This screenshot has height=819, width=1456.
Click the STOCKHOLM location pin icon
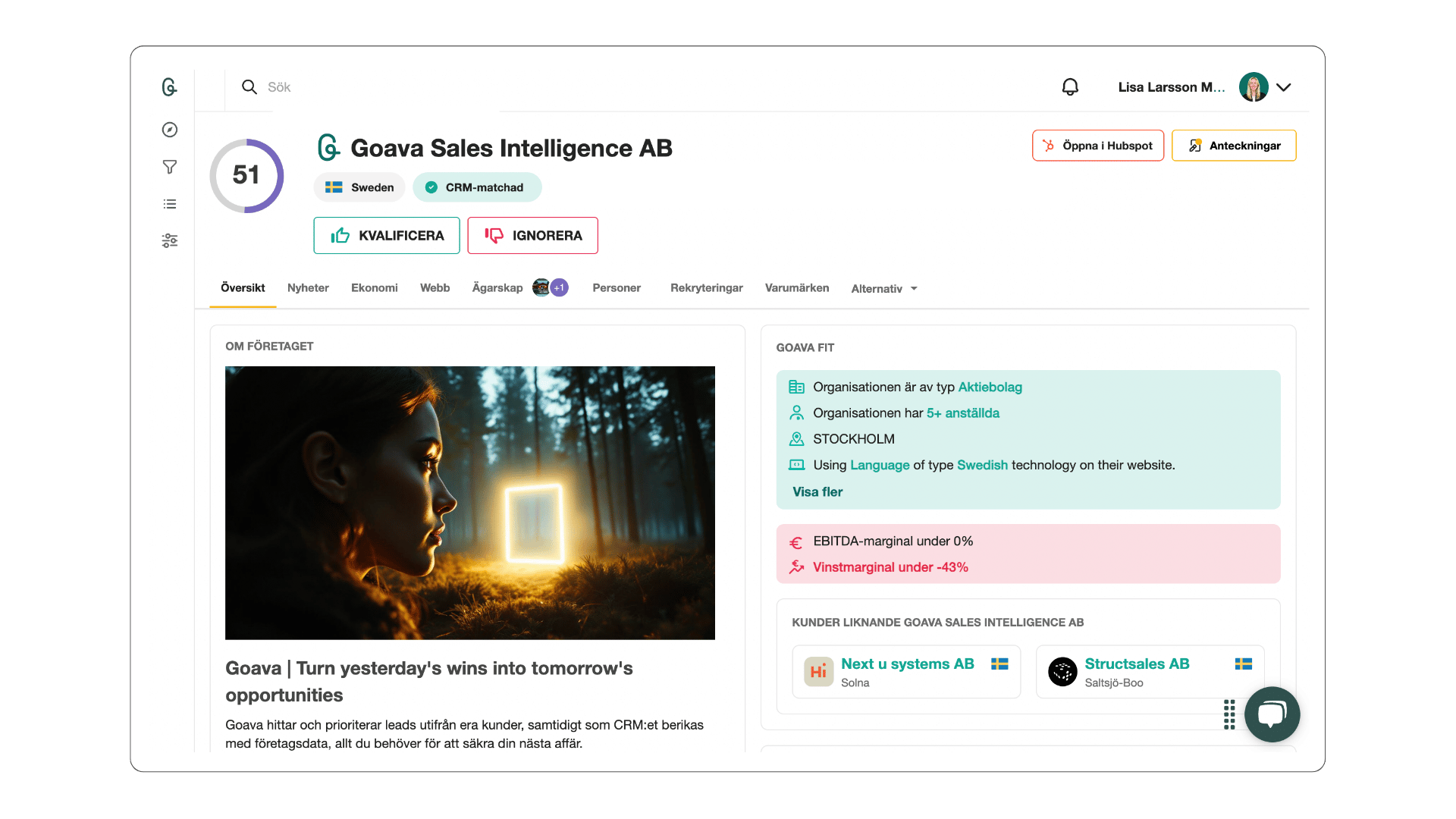(x=796, y=439)
